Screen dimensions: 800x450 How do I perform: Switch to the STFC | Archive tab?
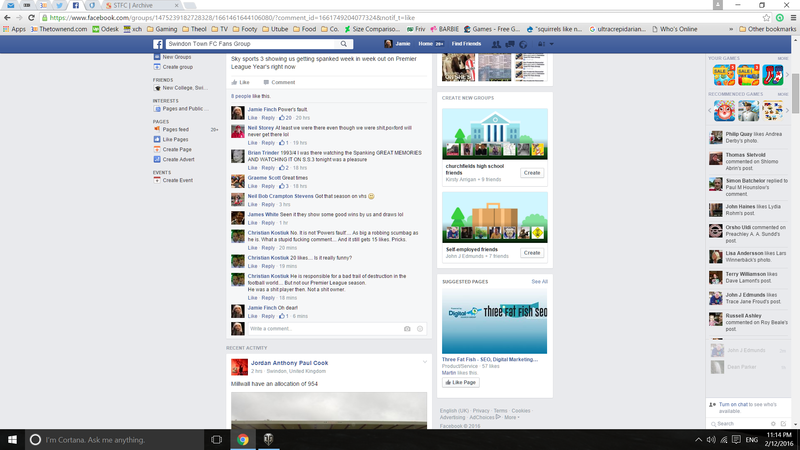[140, 5]
